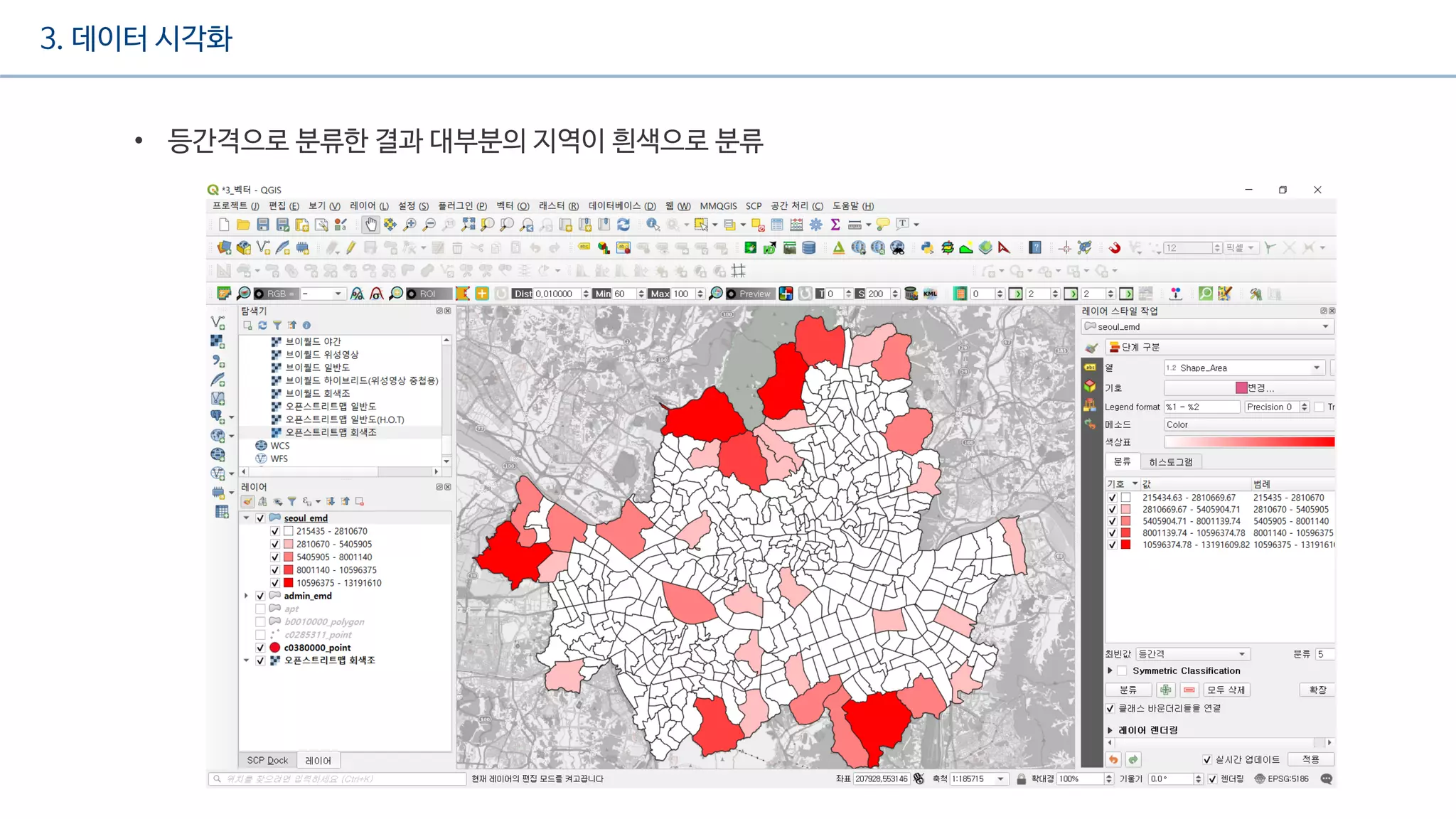The height and width of the screenshot is (819, 1456).
Task: Open the Python console icon
Action: pos(927,247)
